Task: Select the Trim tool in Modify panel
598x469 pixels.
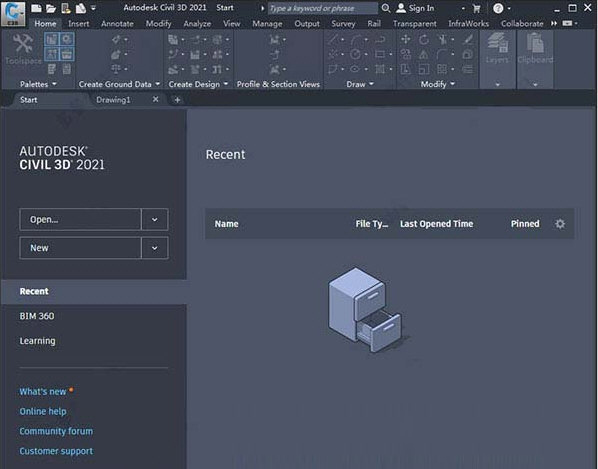Action: click(442, 39)
